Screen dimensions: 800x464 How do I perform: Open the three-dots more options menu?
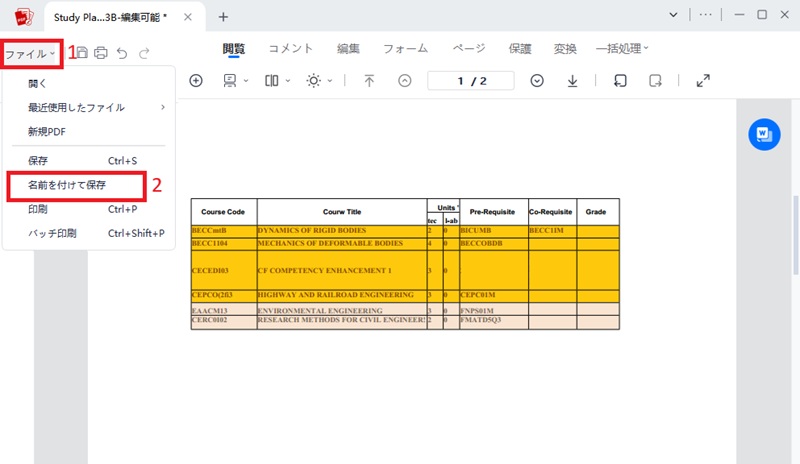(x=706, y=15)
